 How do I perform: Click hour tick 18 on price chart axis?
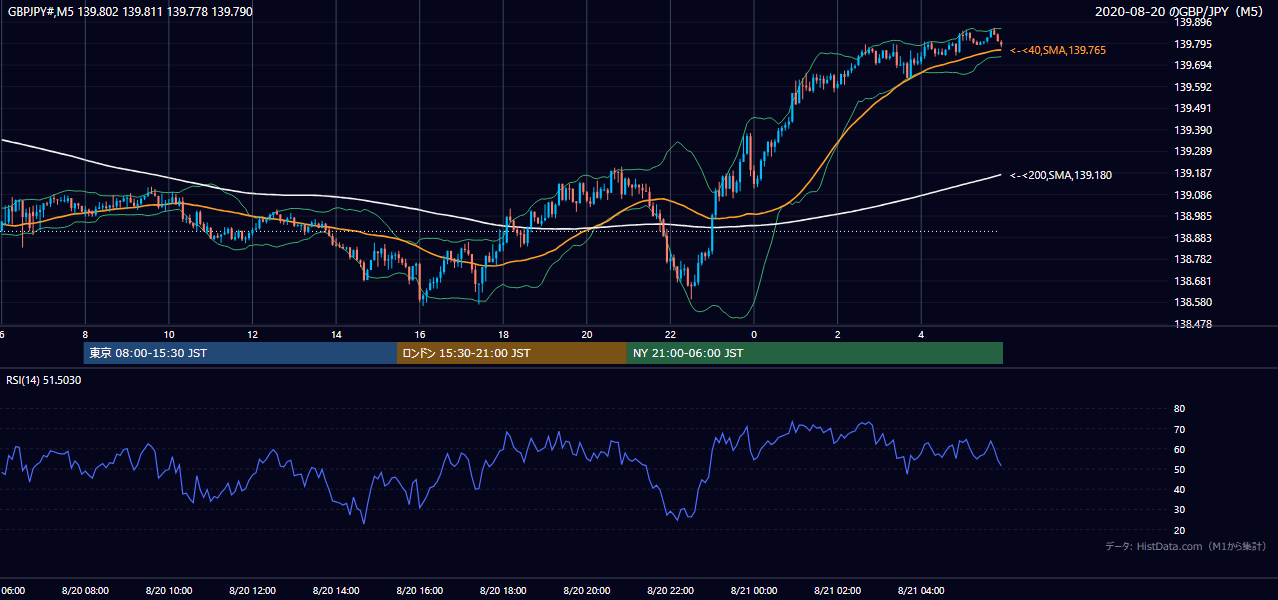pos(503,335)
